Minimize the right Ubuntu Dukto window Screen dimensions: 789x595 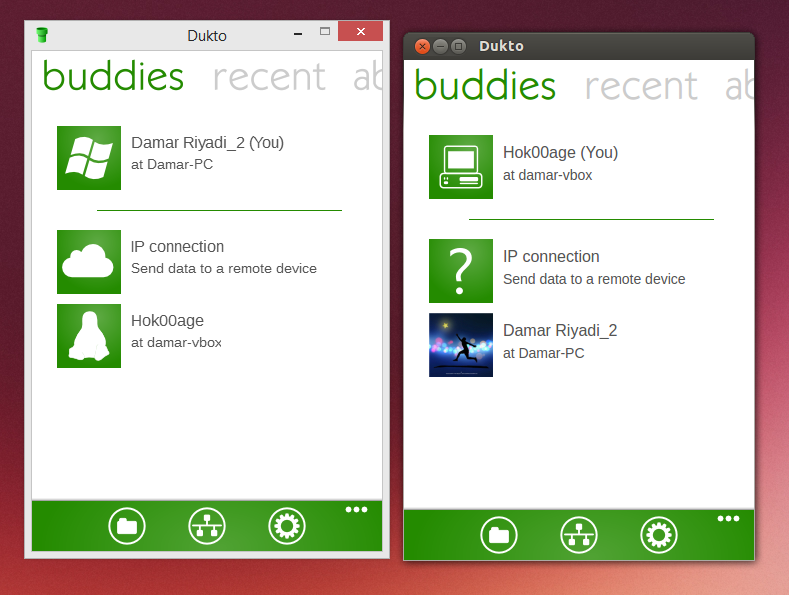click(440, 47)
